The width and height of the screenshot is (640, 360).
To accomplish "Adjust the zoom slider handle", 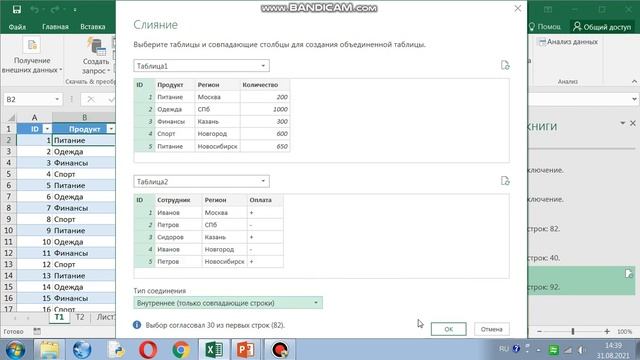I will tap(573, 331).
